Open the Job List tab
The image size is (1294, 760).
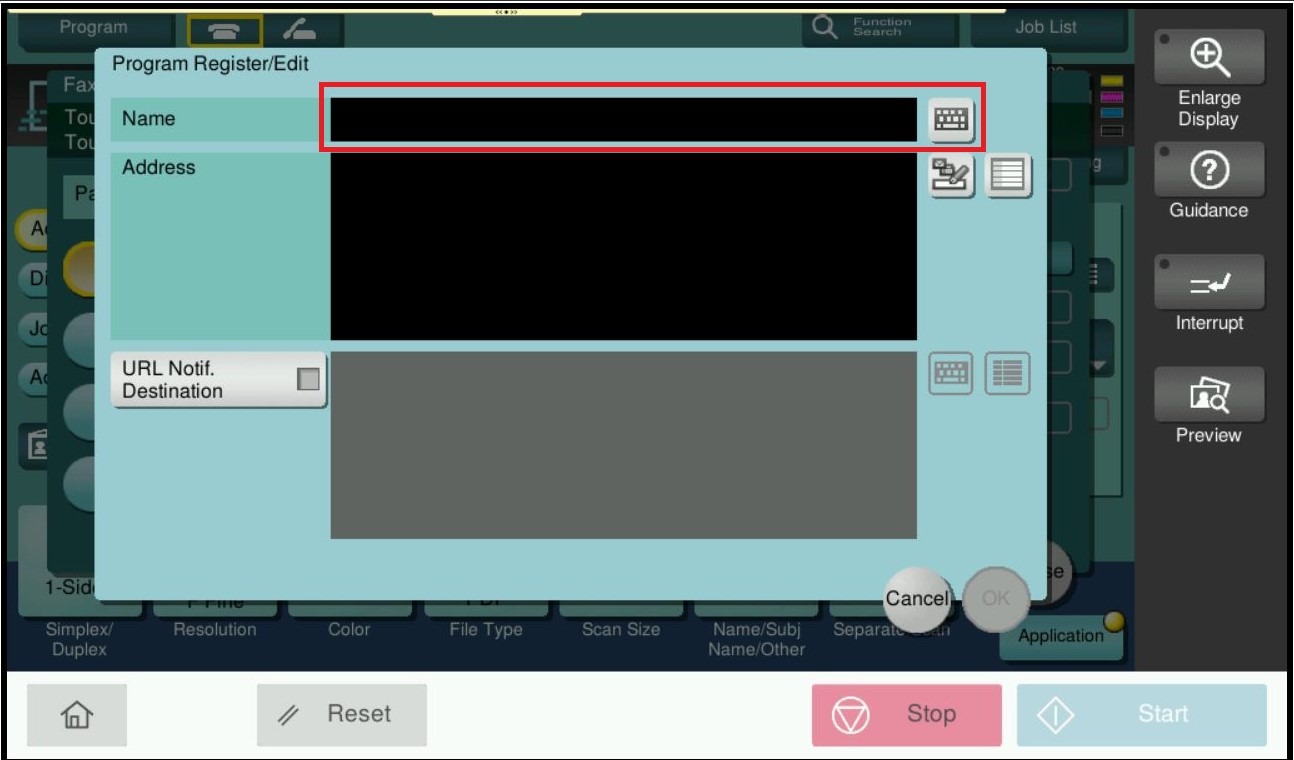point(1046,28)
